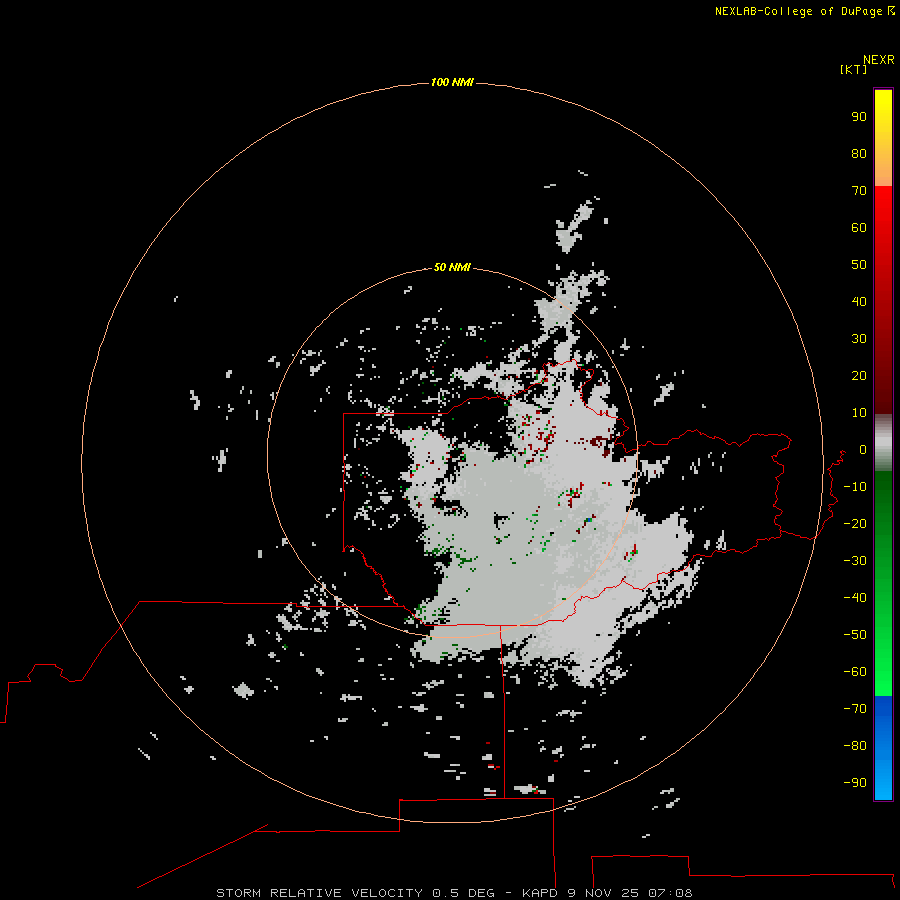This screenshot has width=900, height=900.
Task: Click the 70 value on velocity scale
Action: [859, 191]
